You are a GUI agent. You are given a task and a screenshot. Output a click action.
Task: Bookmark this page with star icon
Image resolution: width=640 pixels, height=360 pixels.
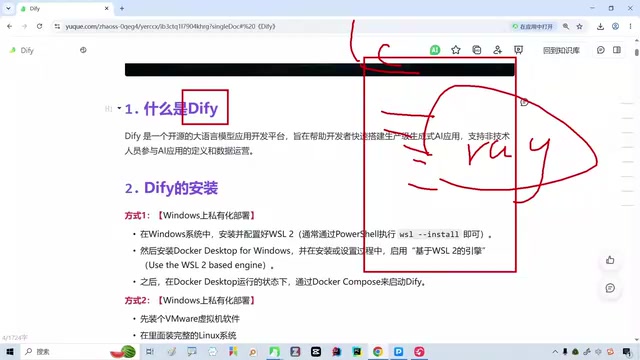pos(579,26)
